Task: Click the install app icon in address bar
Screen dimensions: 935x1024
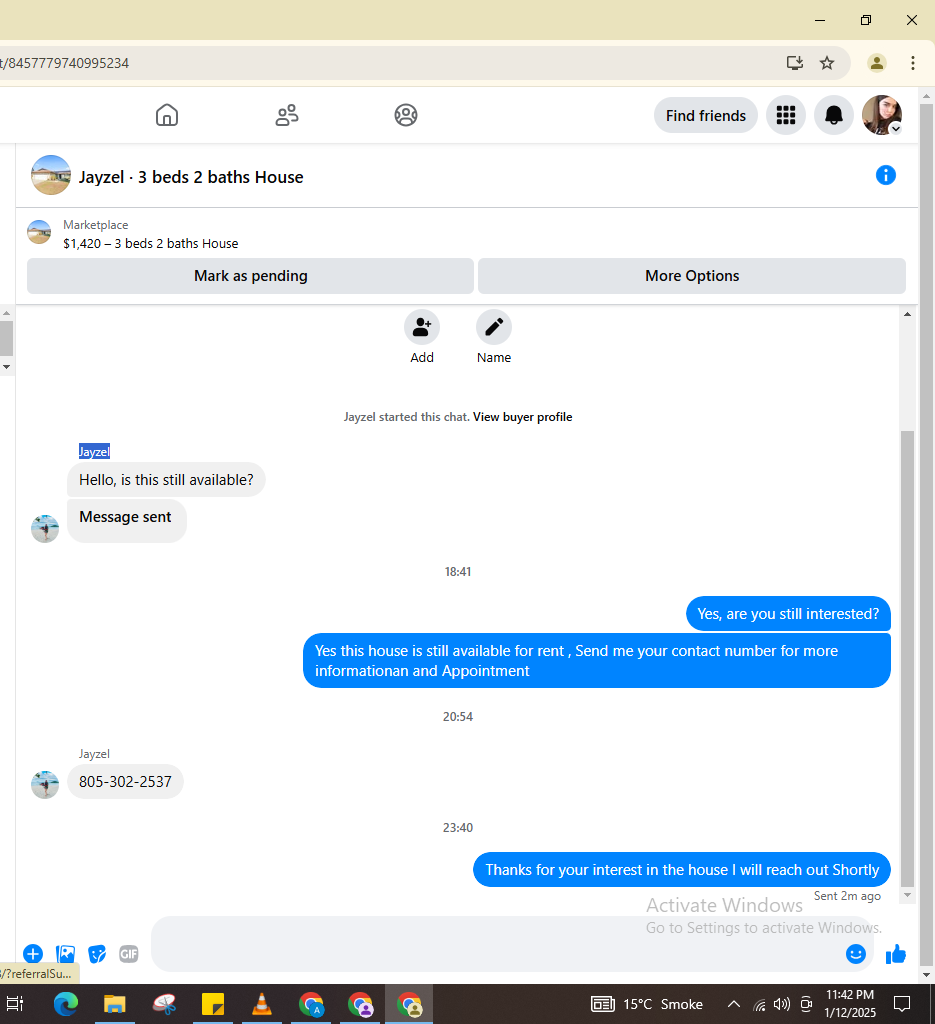Action: click(794, 63)
